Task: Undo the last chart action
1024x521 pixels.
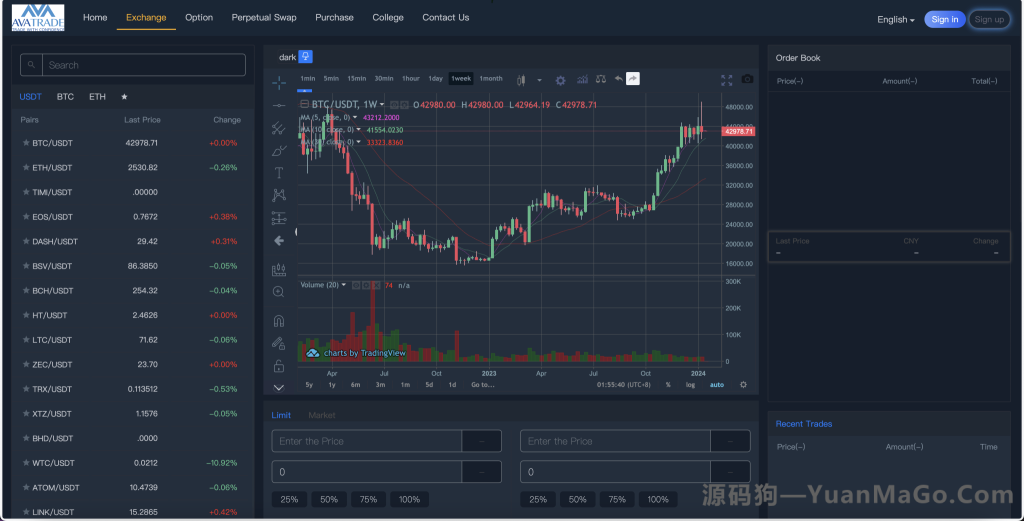Action: [x=618, y=79]
